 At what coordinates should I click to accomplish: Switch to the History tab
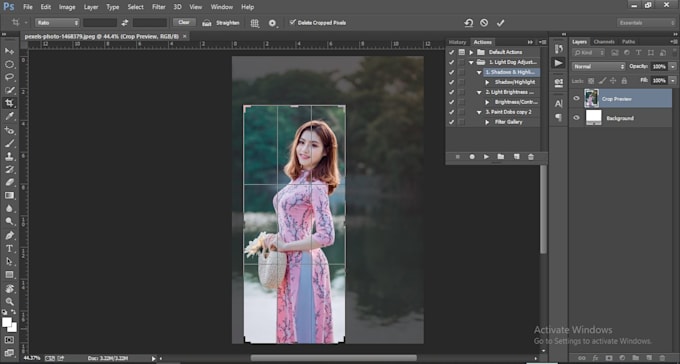click(x=457, y=42)
